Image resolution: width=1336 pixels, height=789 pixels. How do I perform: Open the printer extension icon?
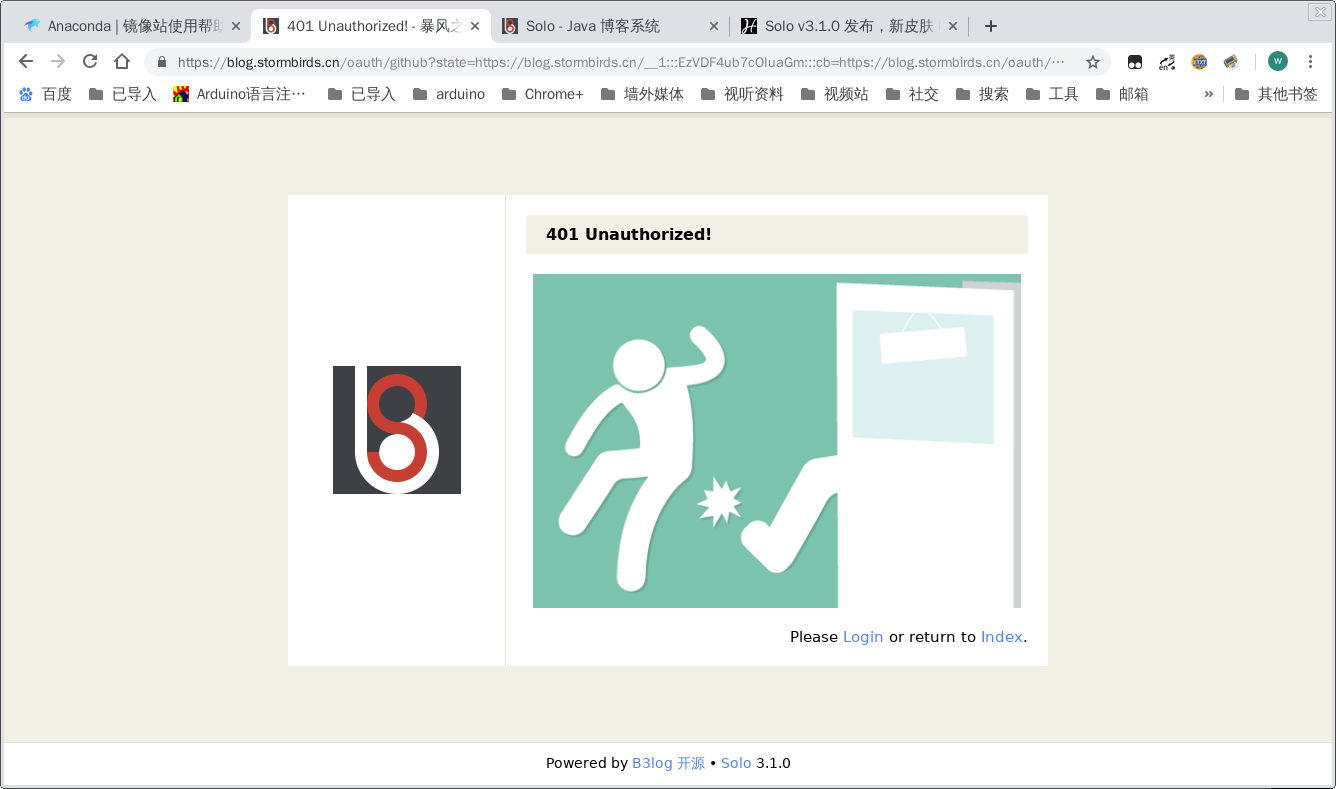pos(1230,62)
